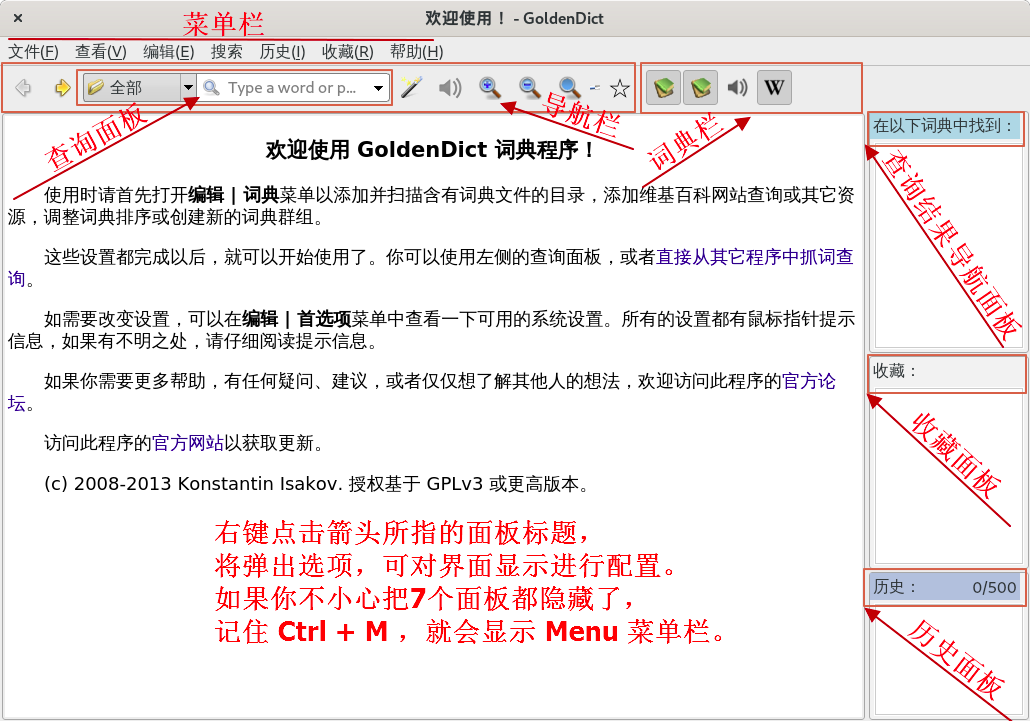The height and width of the screenshot is (721, 1030).
Task: Open the 文件(F) menu
Action: [x=33, y=52]
